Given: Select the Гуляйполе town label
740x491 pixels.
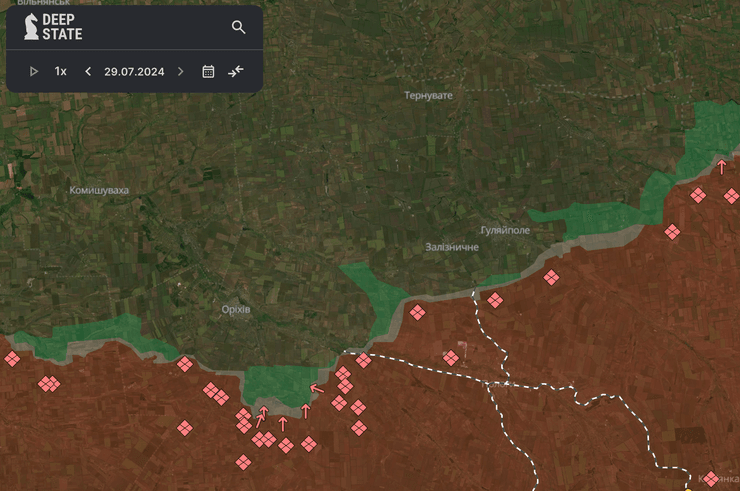Looking at the screenshot, I should coord(505,230).
